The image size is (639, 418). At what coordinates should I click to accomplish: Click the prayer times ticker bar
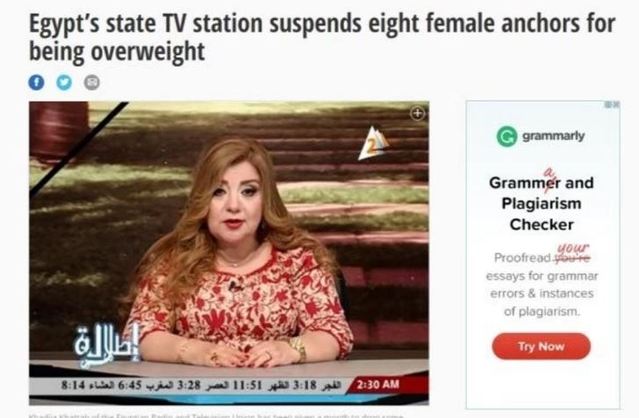(x=200, y=385)
